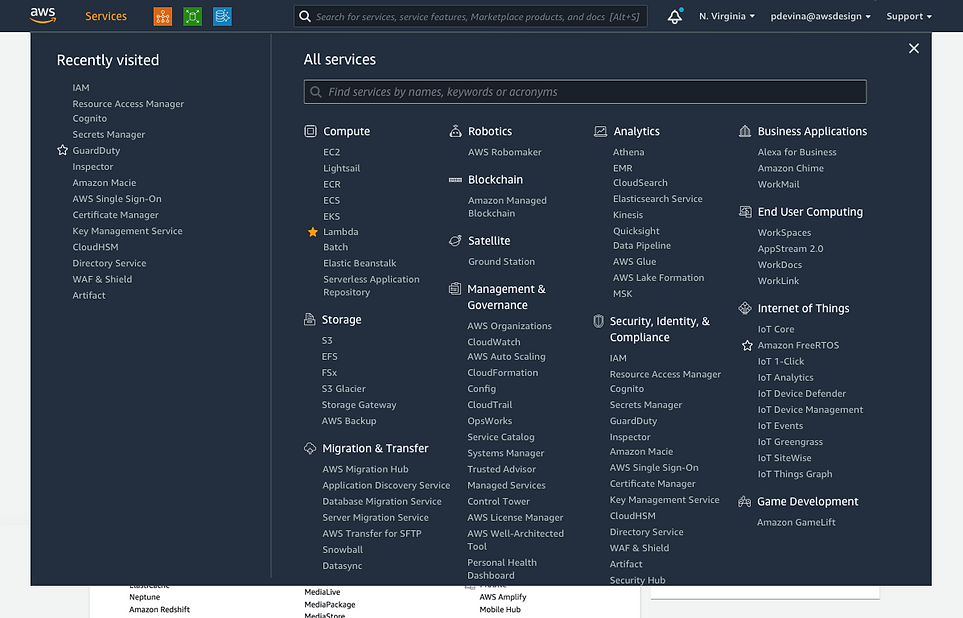Focus the Find services by names field
The height and width of the screenshot is (618, 963).
(x=585, y=92)
